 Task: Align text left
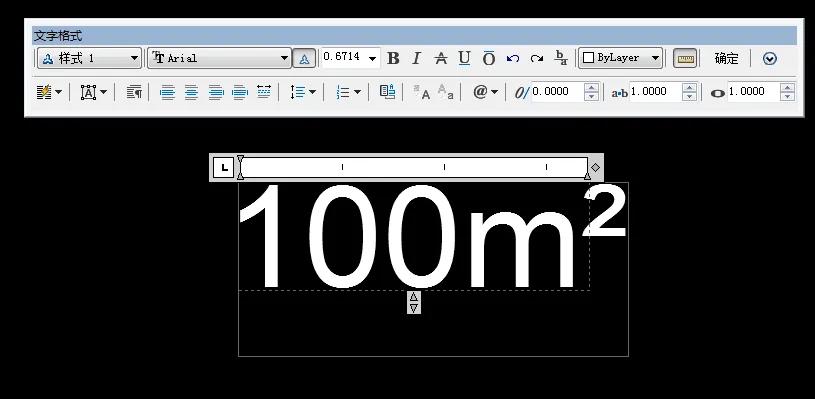pos(167,92)
